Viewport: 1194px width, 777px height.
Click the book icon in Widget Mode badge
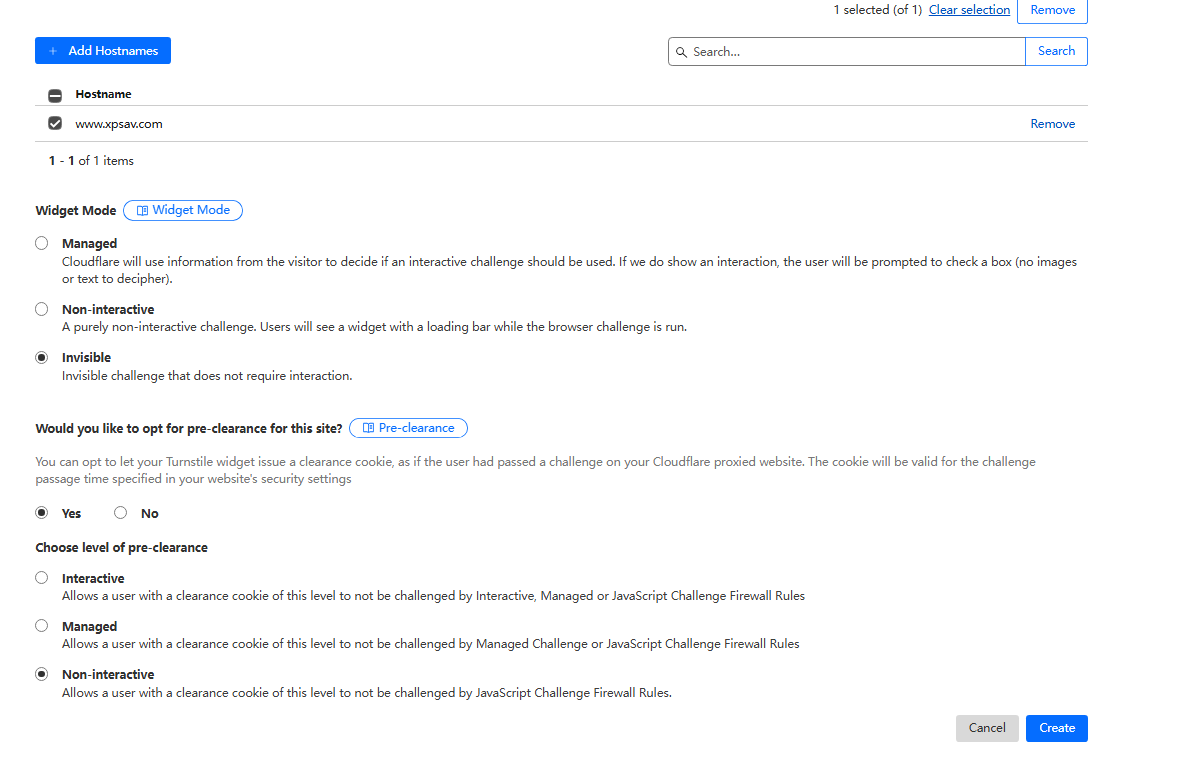pos(142,211)
